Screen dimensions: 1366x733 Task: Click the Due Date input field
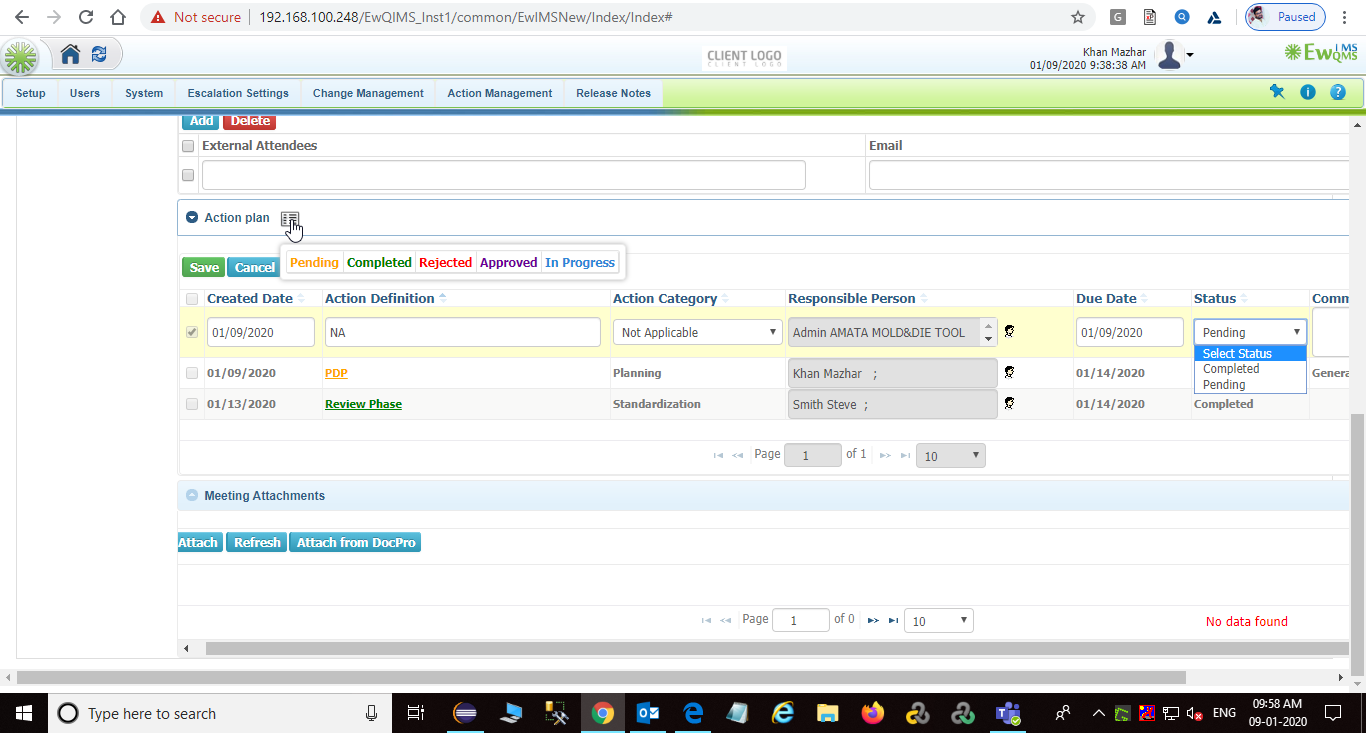[x=1129, y=332]
